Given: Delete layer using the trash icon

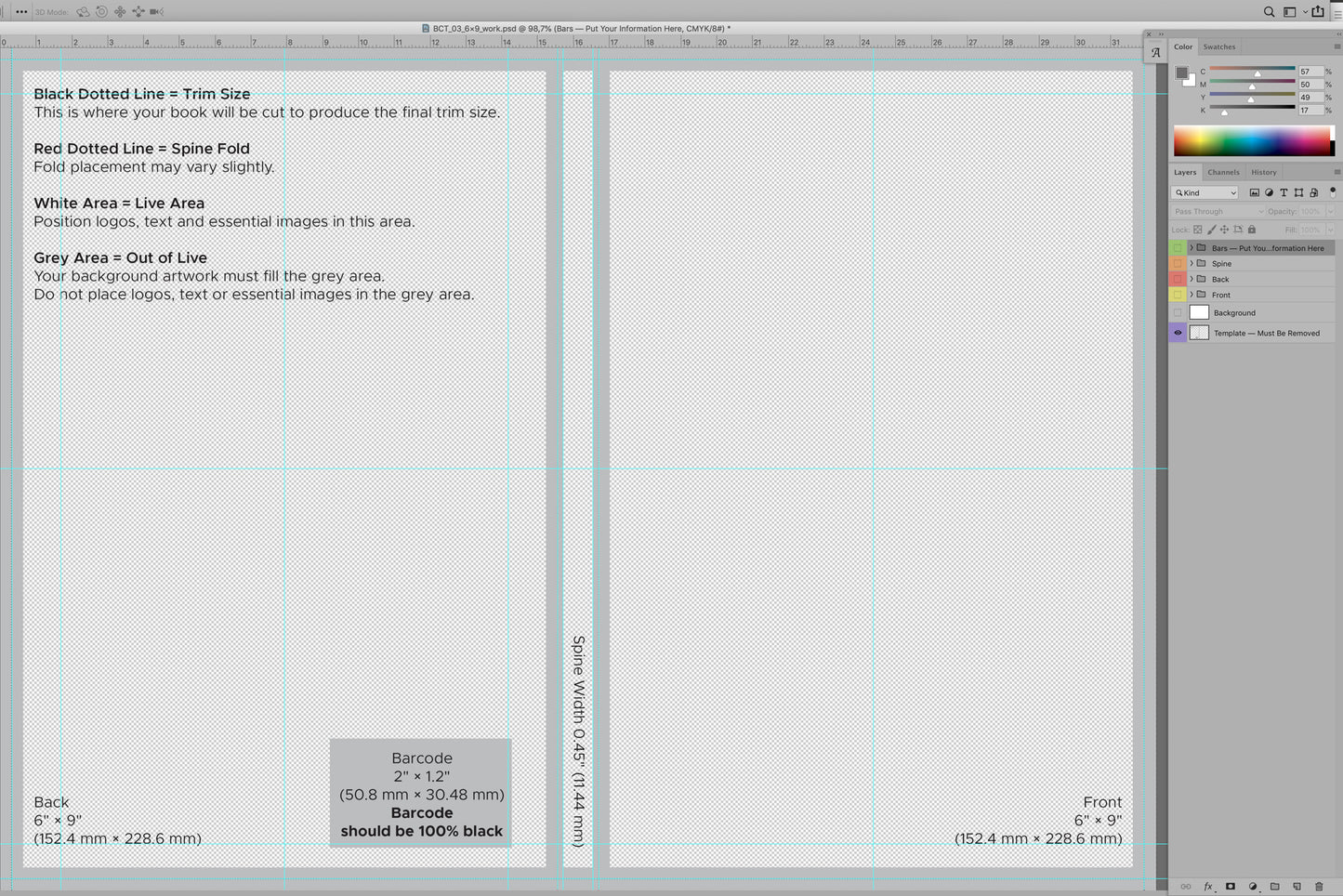Looking at the screenshot, I should point(1319,886).
